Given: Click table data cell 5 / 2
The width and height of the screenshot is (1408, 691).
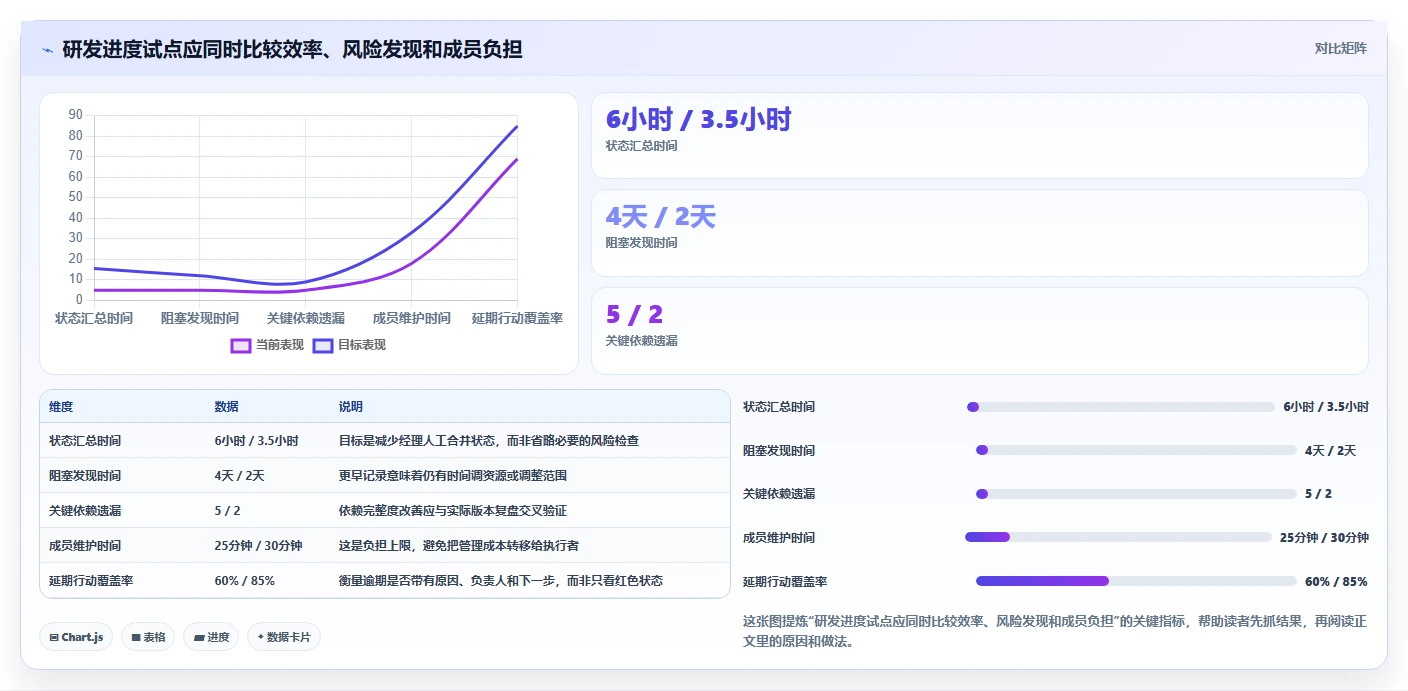Looking at the screenshot, I should point(227,511).
